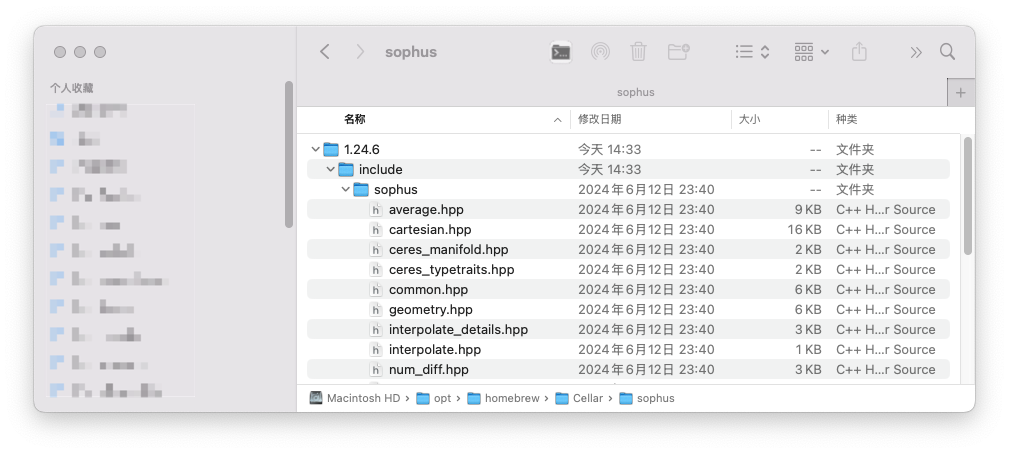Select the ceres_typetraits.hpp file icon
This screenshot has height=454, width=1009.
pos(376,269)
